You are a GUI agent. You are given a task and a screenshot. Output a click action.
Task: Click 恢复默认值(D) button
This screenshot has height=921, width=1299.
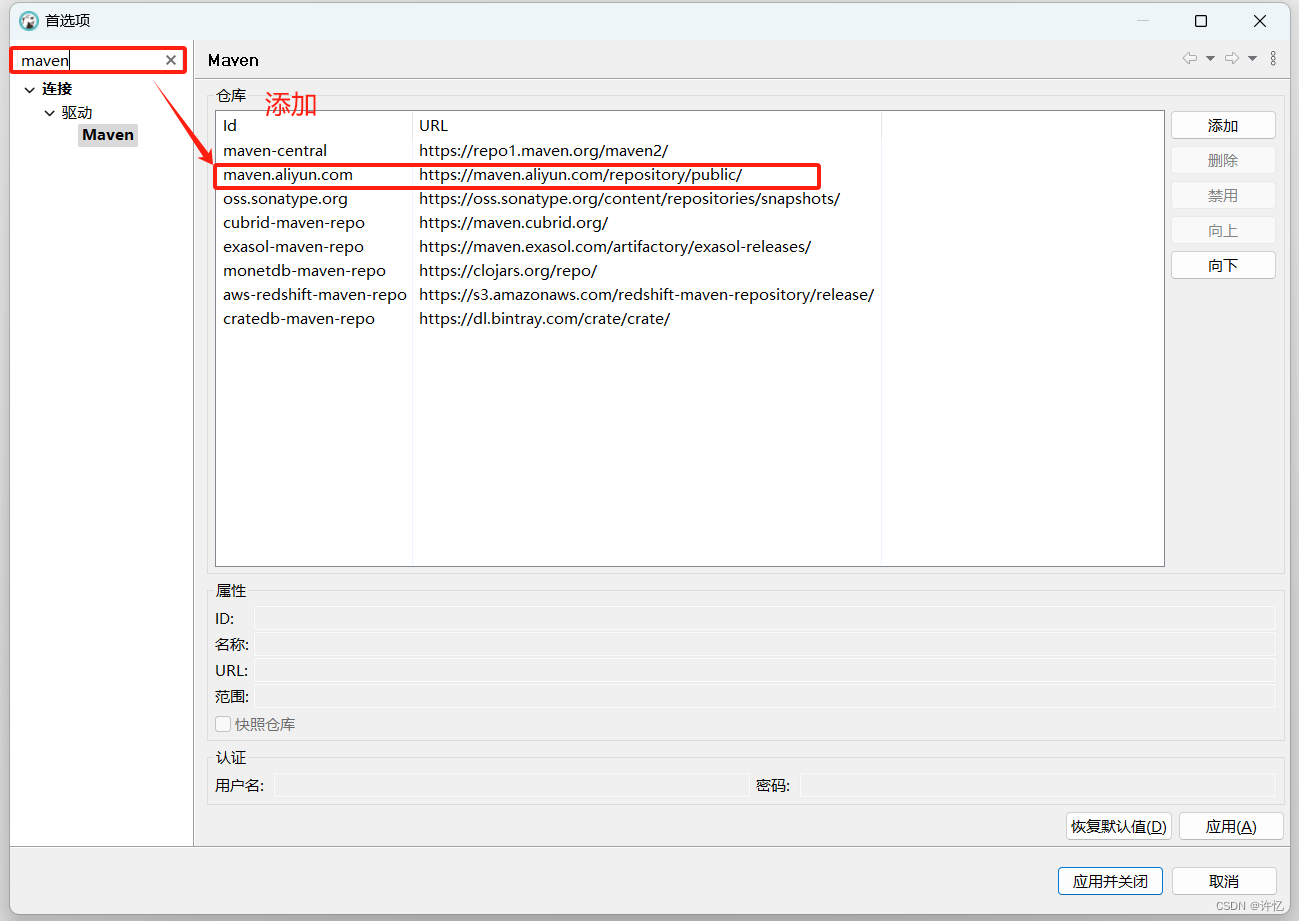tap(1119, 826)
